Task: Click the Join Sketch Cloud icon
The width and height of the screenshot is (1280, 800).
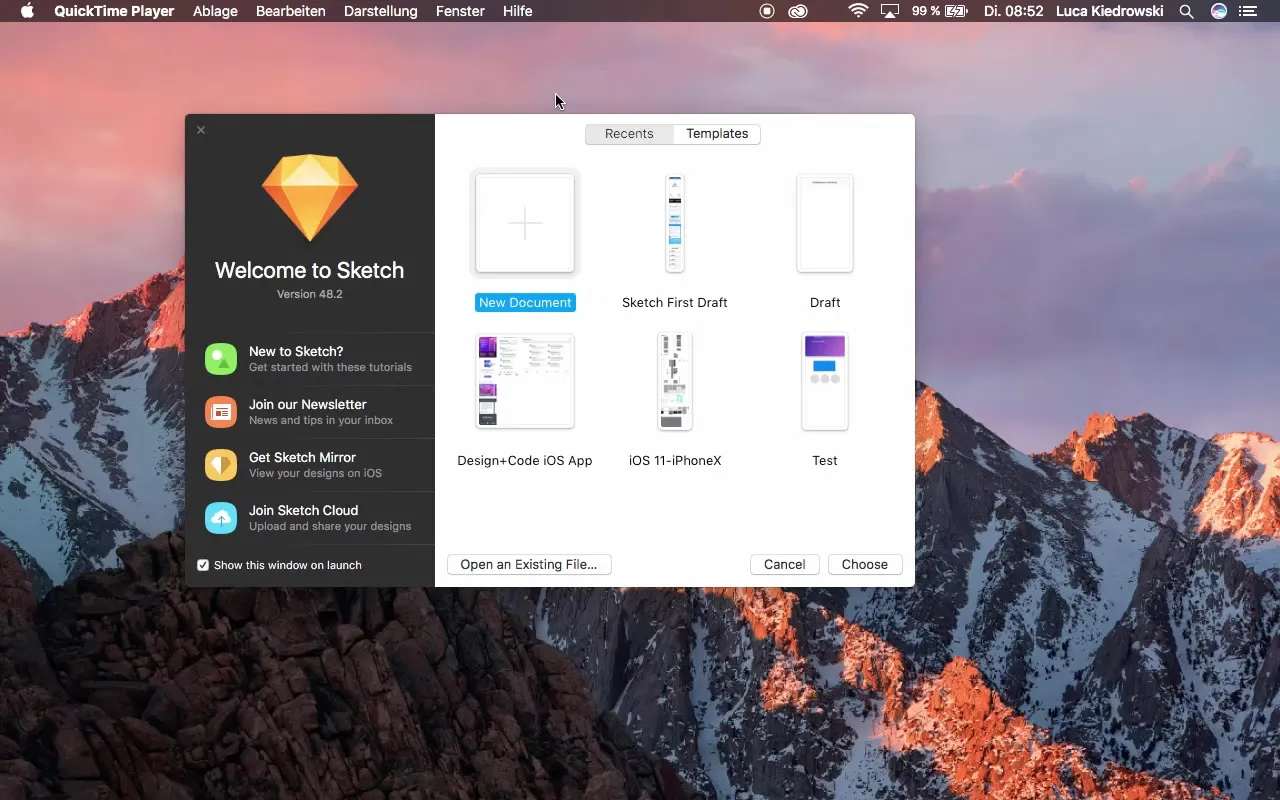Action: pos(221,518)
